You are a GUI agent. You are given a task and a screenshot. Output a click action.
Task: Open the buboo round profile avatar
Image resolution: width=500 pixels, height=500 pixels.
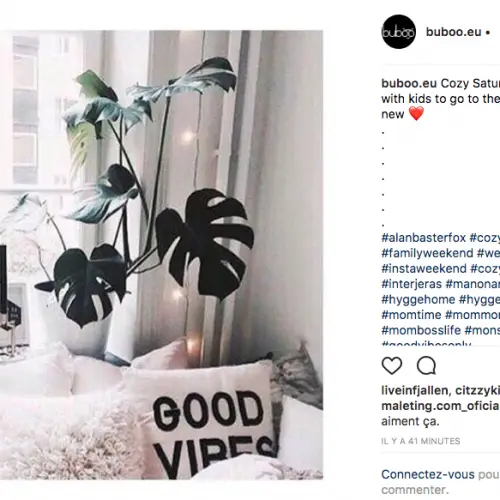pos(398,32)
